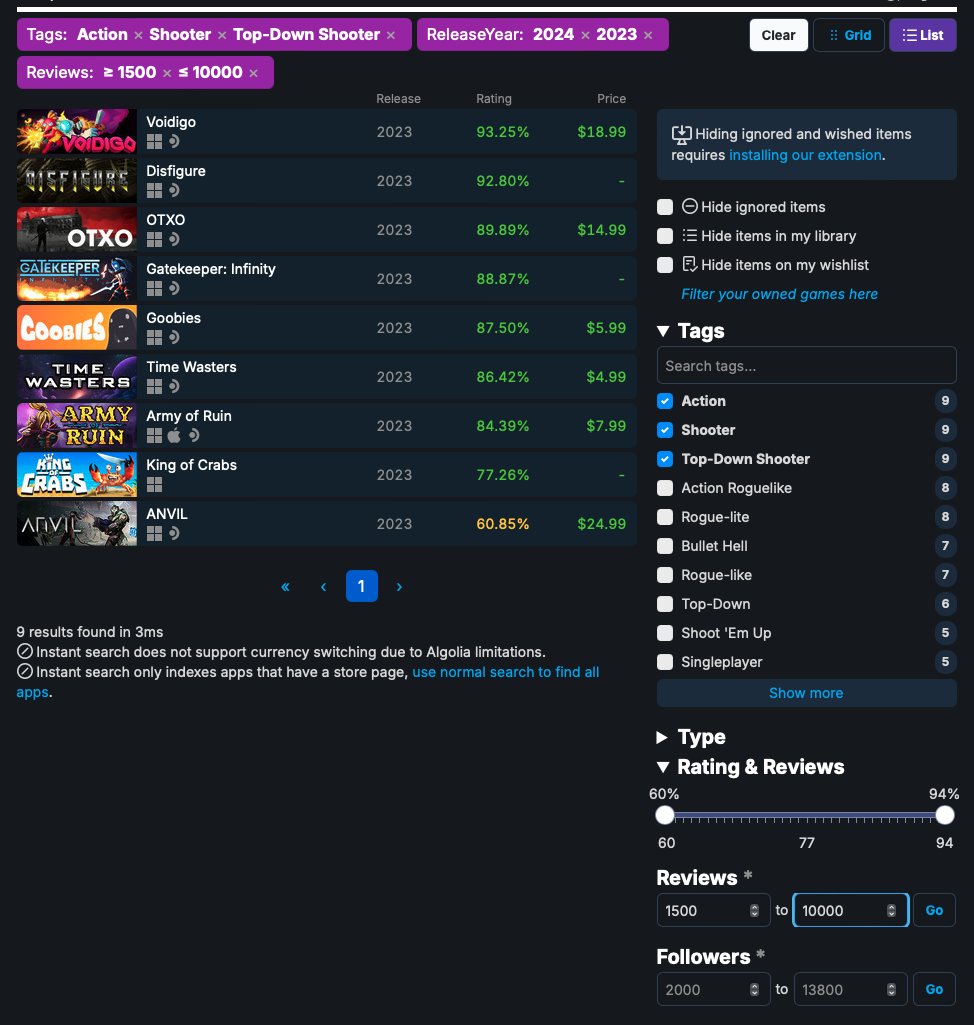Click the 94% maximum rating slider handle
This screenshot has height=1025, width=974.
945,815
